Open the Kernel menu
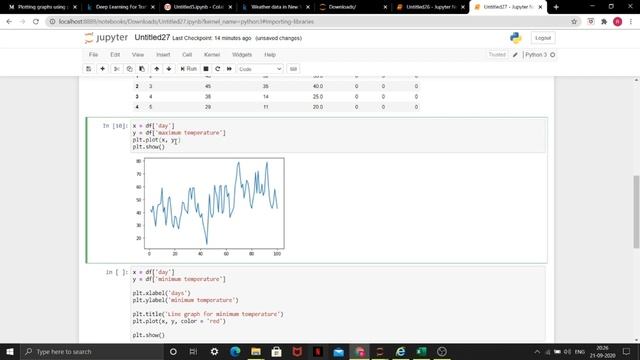This screenshot has height=360, width=640. tap(212, 54)
